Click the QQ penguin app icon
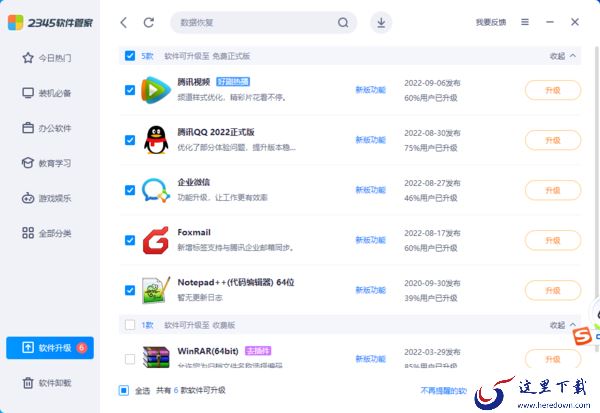Screen dimensions: 600x413 156,140
